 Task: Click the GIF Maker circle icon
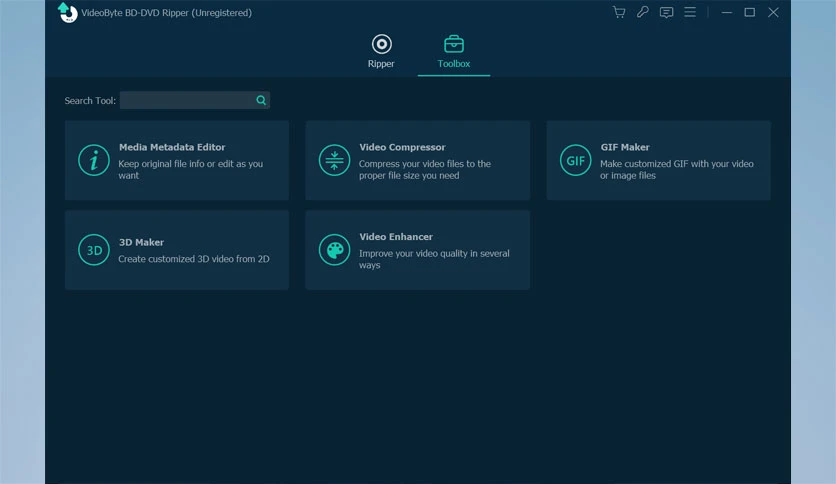575,160
